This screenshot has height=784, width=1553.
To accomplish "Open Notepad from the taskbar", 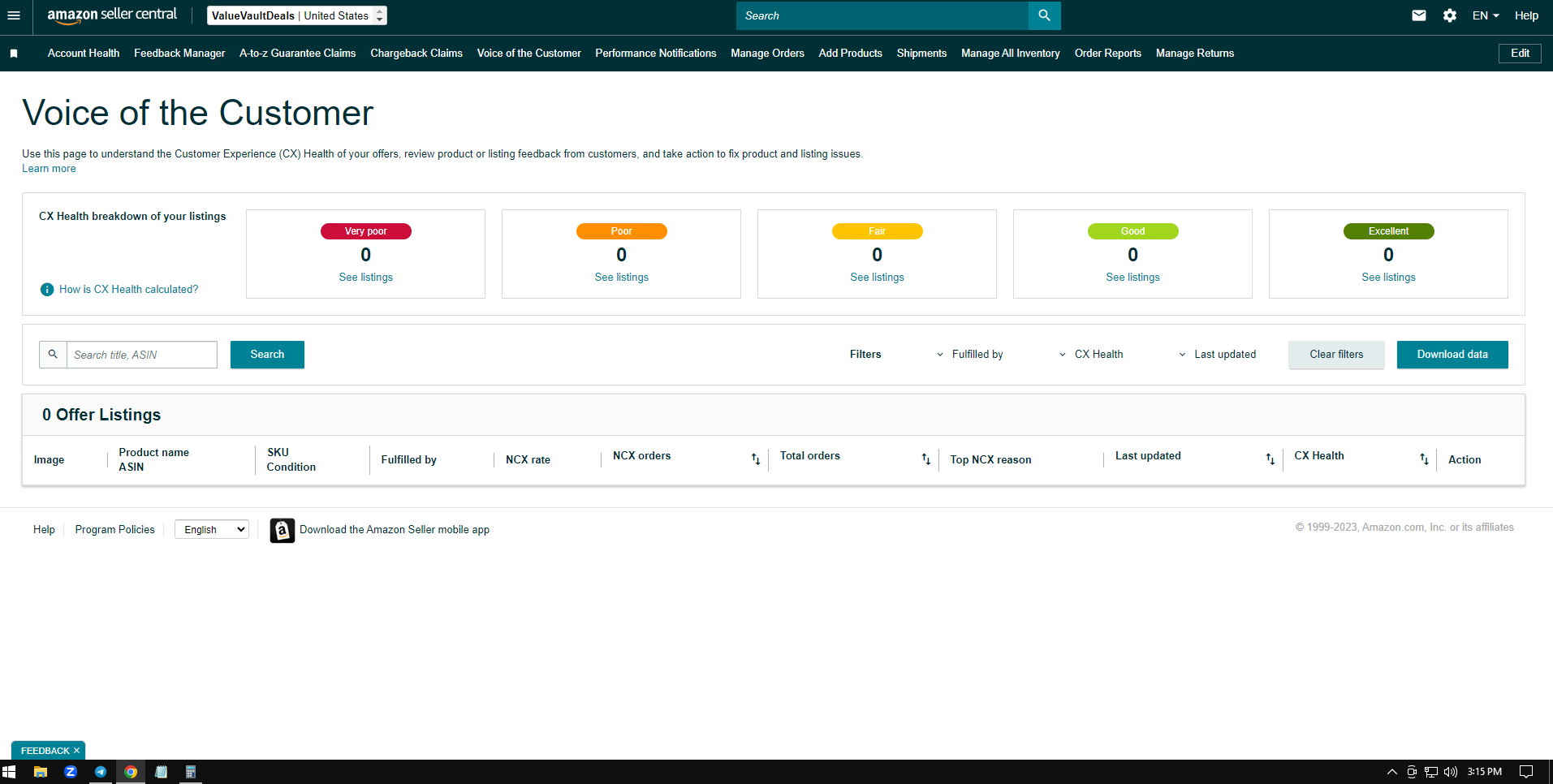I will [161, 772].
